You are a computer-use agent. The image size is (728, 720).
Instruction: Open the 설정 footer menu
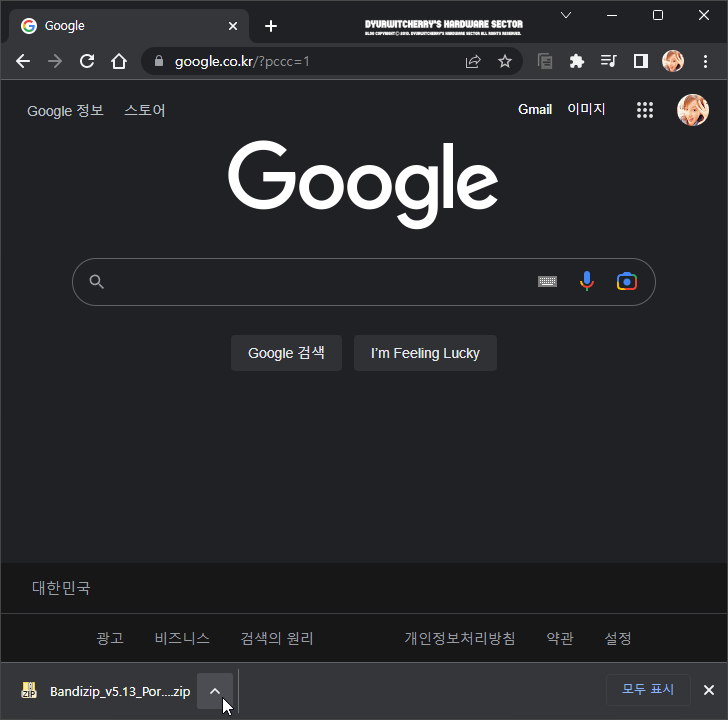coord(618,638)
